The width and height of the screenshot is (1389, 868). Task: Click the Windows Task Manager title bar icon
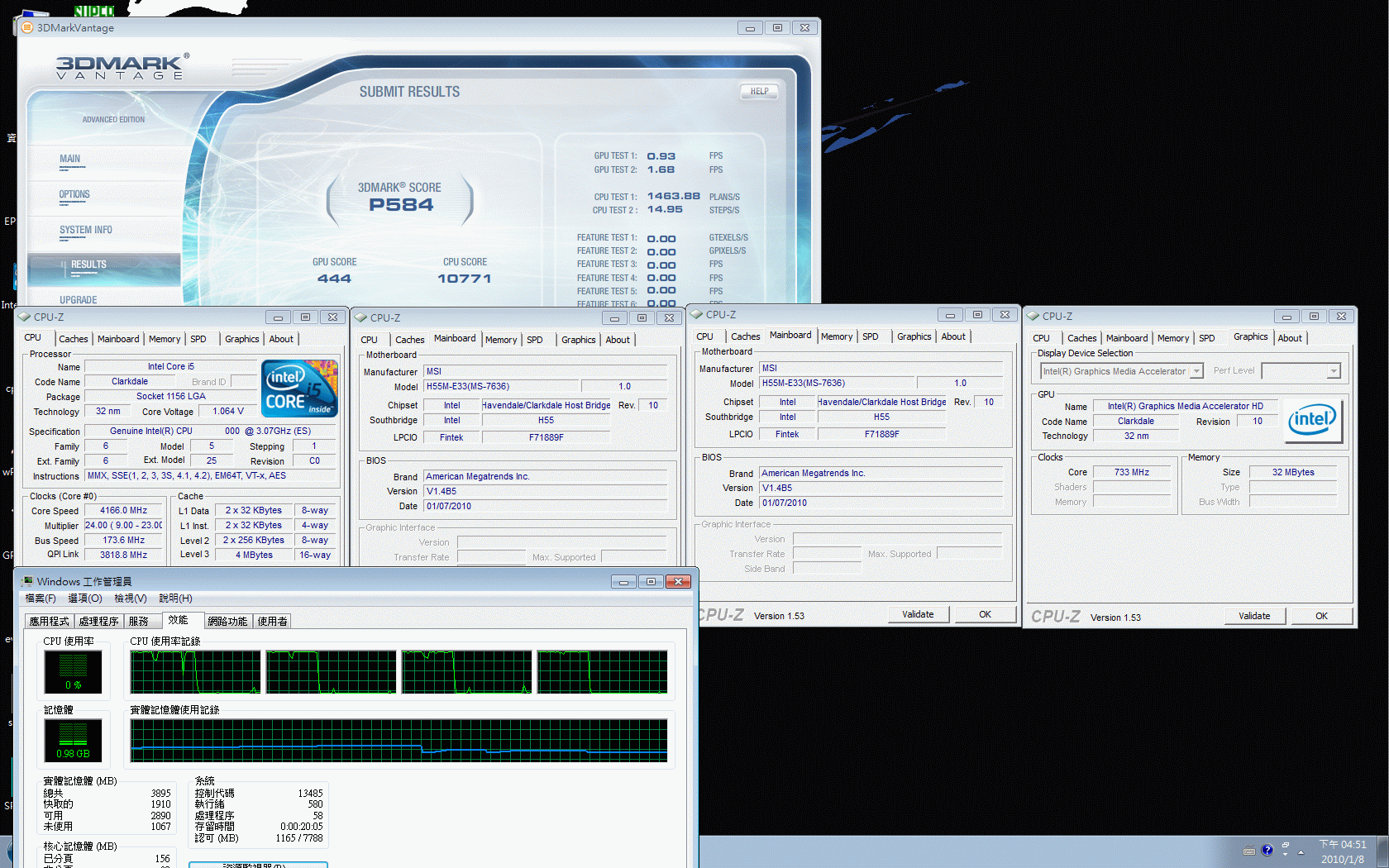(27, 581)
